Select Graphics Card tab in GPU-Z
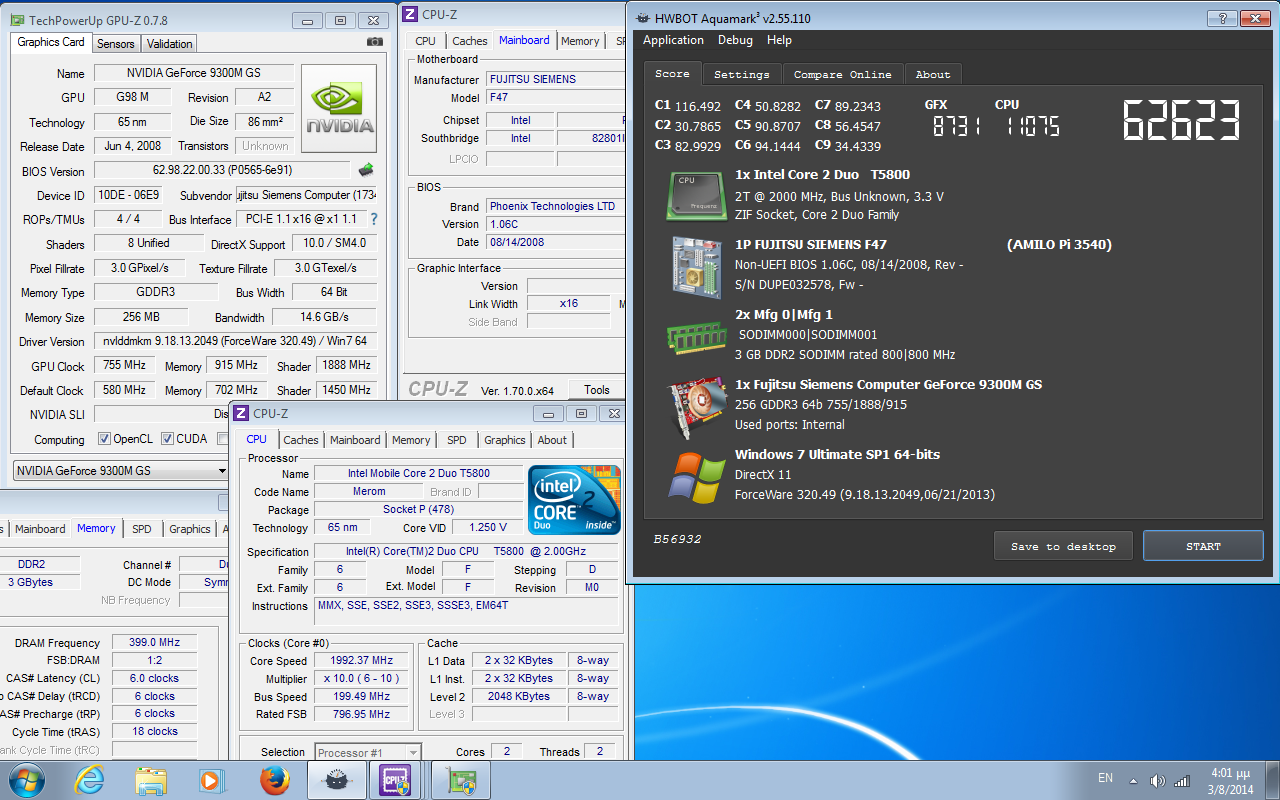 pyautogui.click(x=51, y=42)
